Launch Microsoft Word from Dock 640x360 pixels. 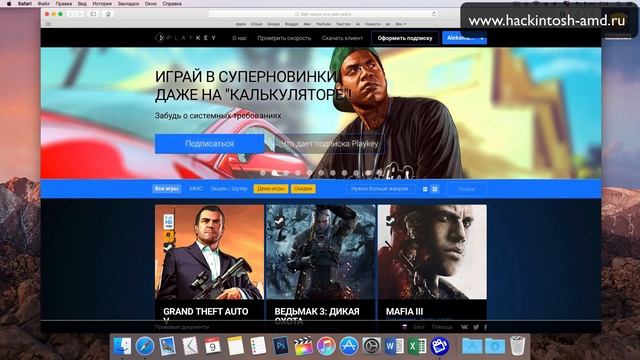pyautogui.click(x=394, y=346)
